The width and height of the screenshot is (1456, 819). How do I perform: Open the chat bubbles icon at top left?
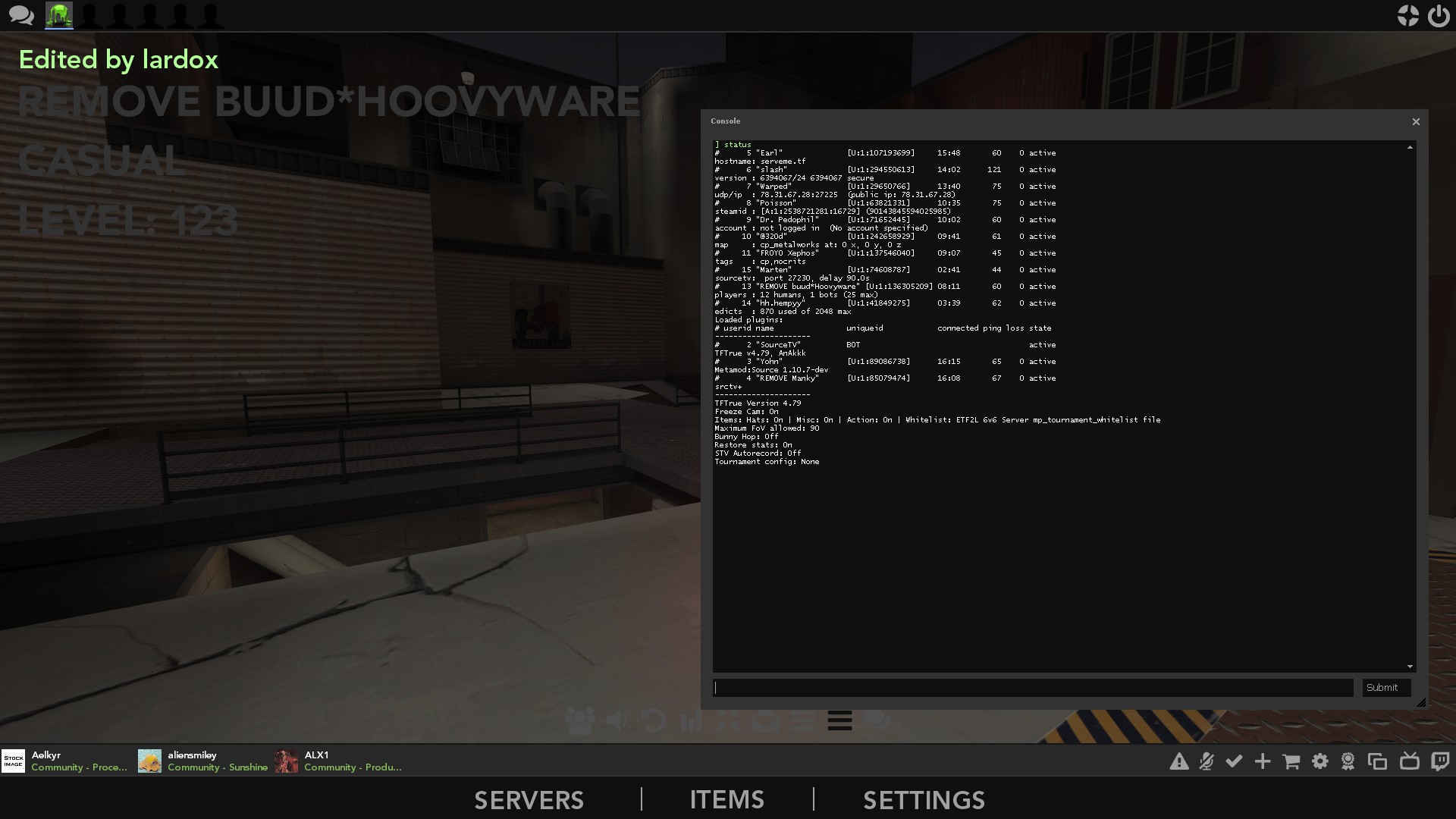coord(20,15)
